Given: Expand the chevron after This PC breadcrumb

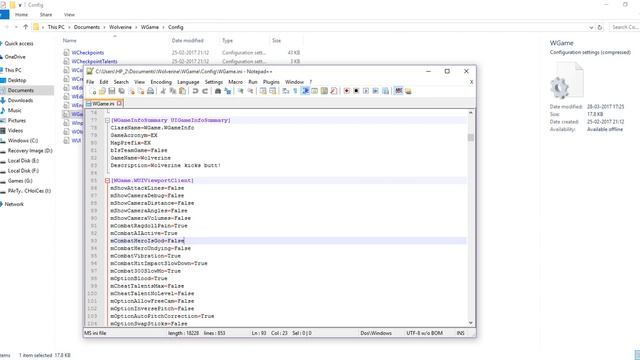Looking at the screenshot, I should click(x=69, y=27).
